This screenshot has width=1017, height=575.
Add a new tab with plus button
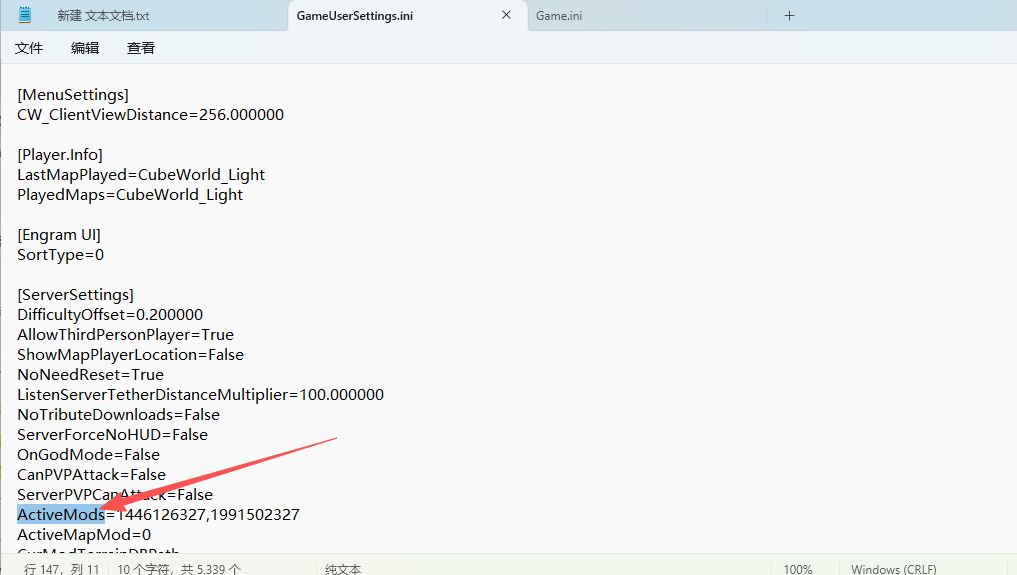pyautogui.click(x=789, y=15)
